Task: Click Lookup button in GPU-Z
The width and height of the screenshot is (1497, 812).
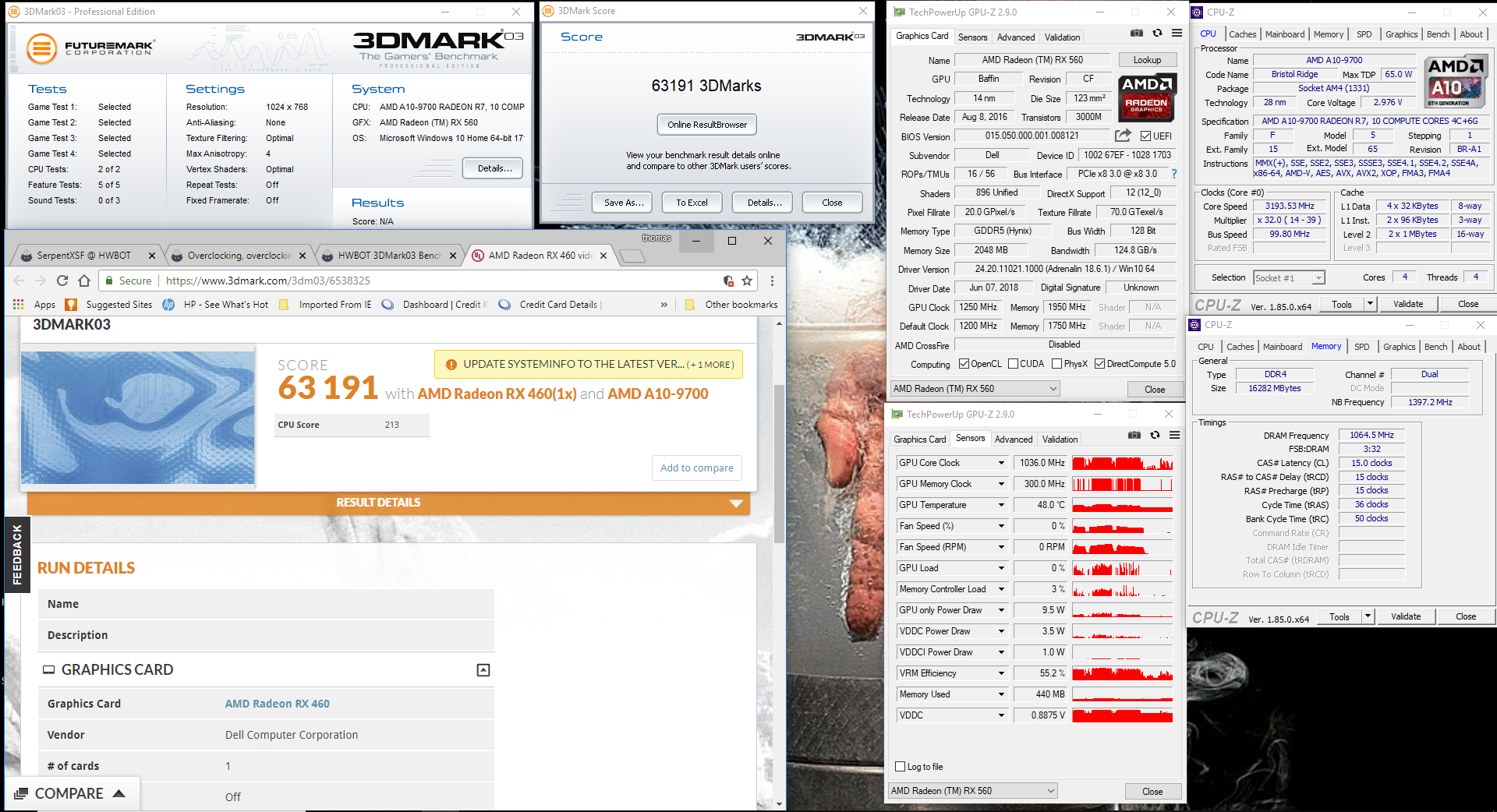Action: [1147, 60]
